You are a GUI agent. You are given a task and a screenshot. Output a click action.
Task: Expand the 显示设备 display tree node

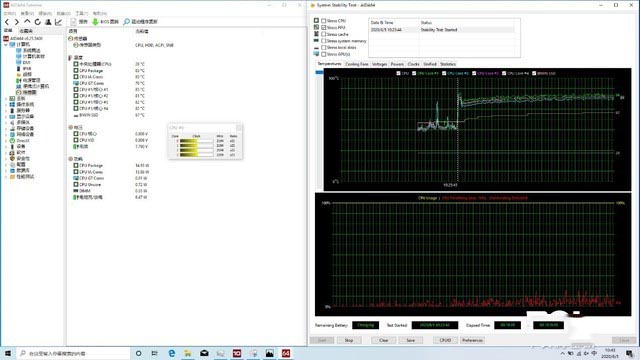click(x=6, y=116)
